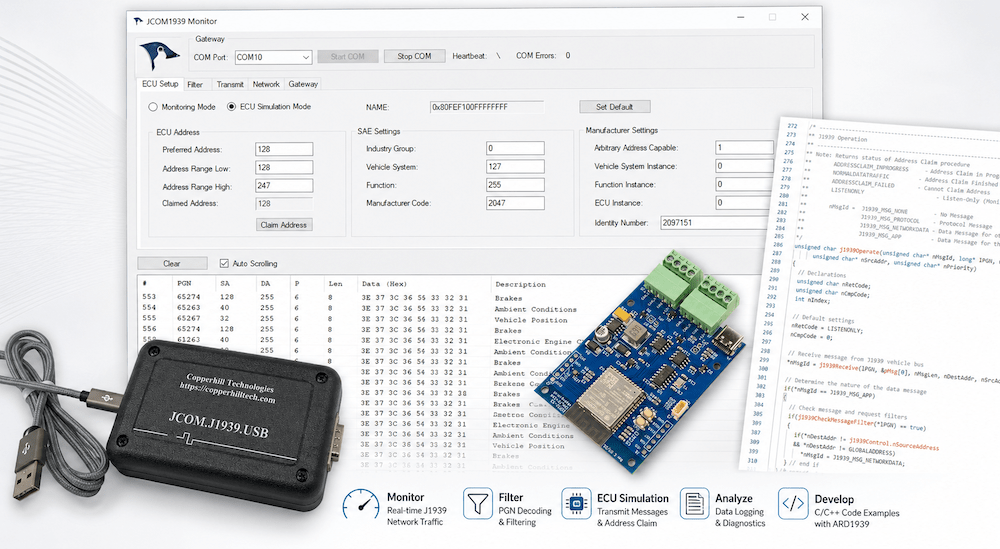The image size is (1000, 549).
Task: Click the Industry Group field
Action: pos(515,149)
